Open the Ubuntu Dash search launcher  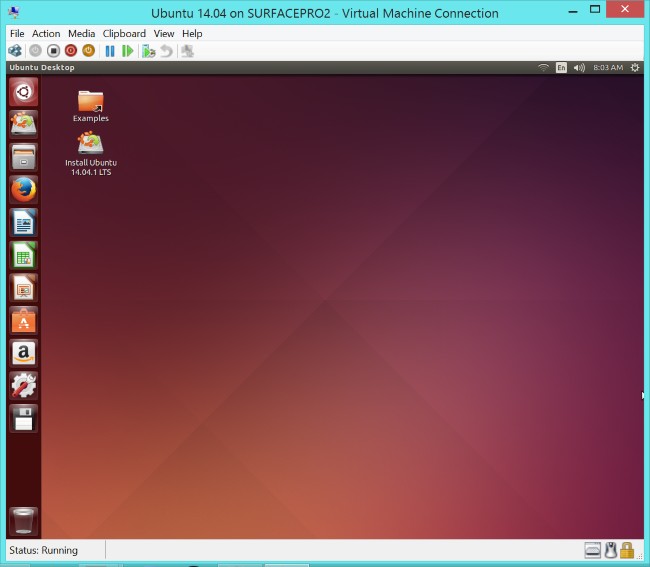[x=24, y=92]
